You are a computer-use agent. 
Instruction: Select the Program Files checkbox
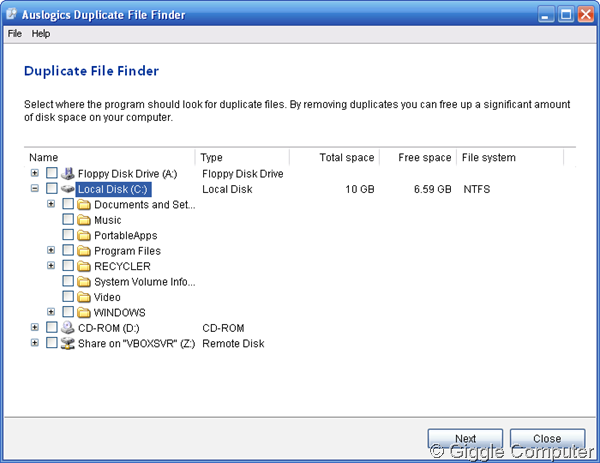[68, 250]
